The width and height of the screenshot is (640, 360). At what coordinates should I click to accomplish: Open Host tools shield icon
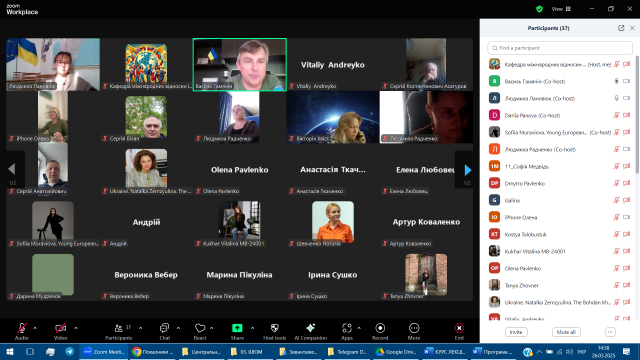(274, 328)
